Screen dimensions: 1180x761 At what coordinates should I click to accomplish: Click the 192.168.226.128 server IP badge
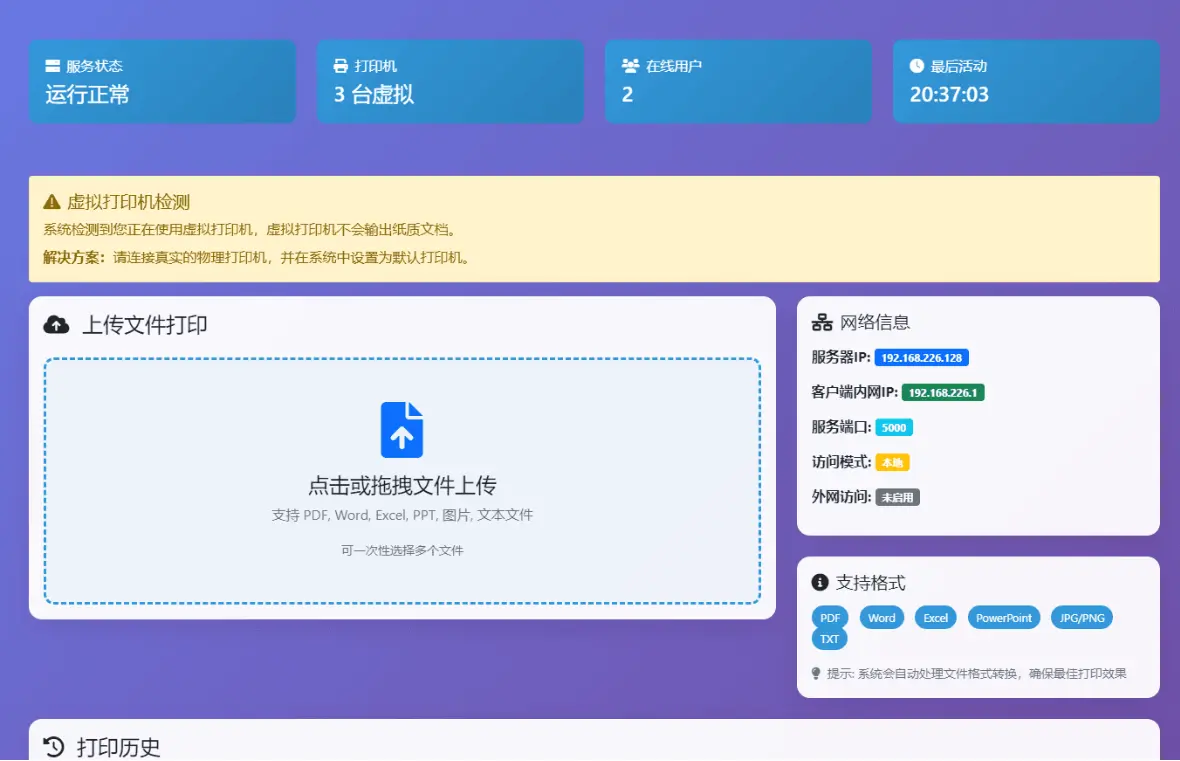coord(921,357)
